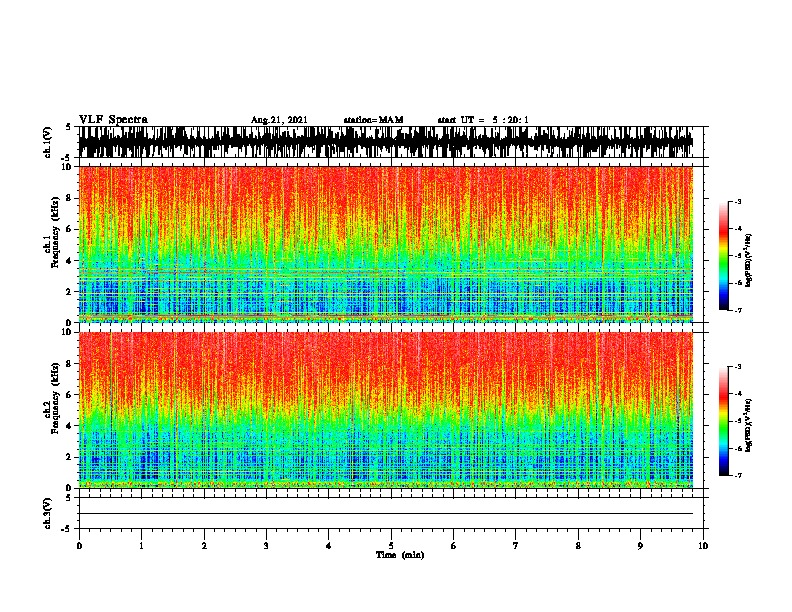Click the time axis tick label "7"

516,545
